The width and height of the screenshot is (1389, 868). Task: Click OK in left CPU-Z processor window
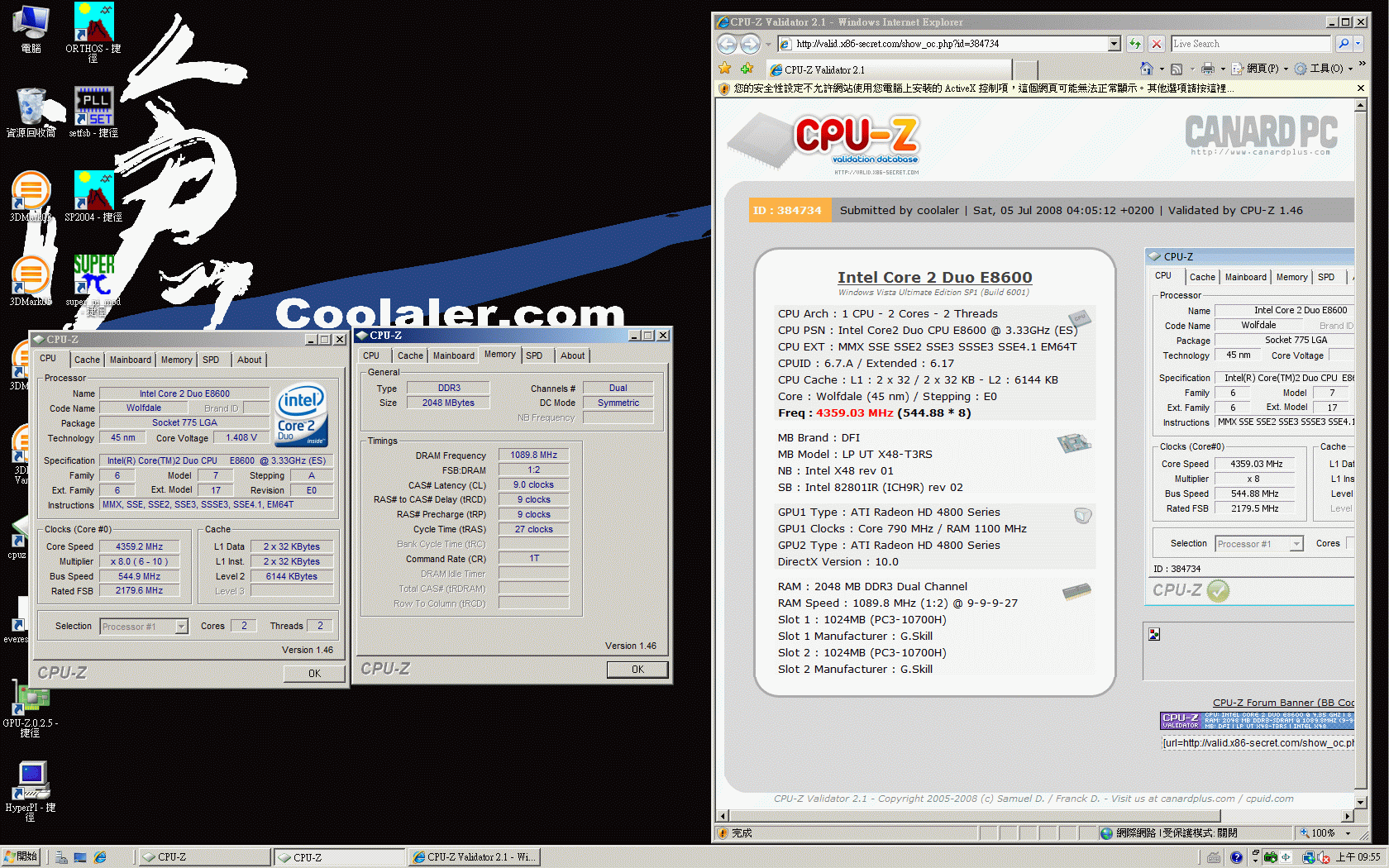tap(314, 674)
